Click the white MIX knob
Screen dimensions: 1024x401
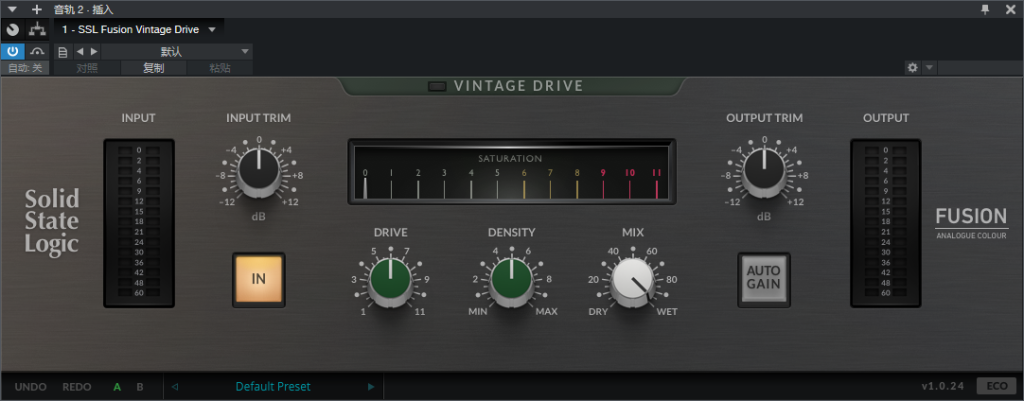pos(633,281)
